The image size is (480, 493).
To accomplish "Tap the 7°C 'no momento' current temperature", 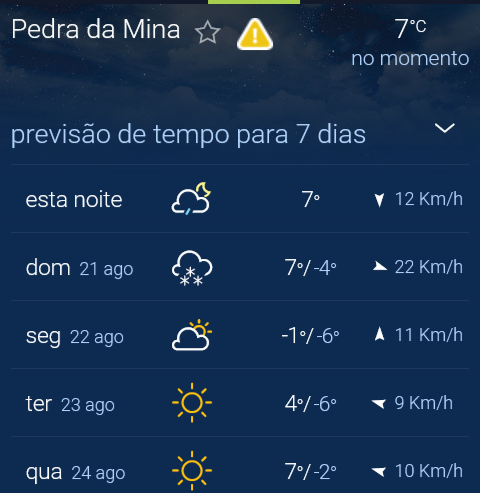I will [x=410, y=43].
